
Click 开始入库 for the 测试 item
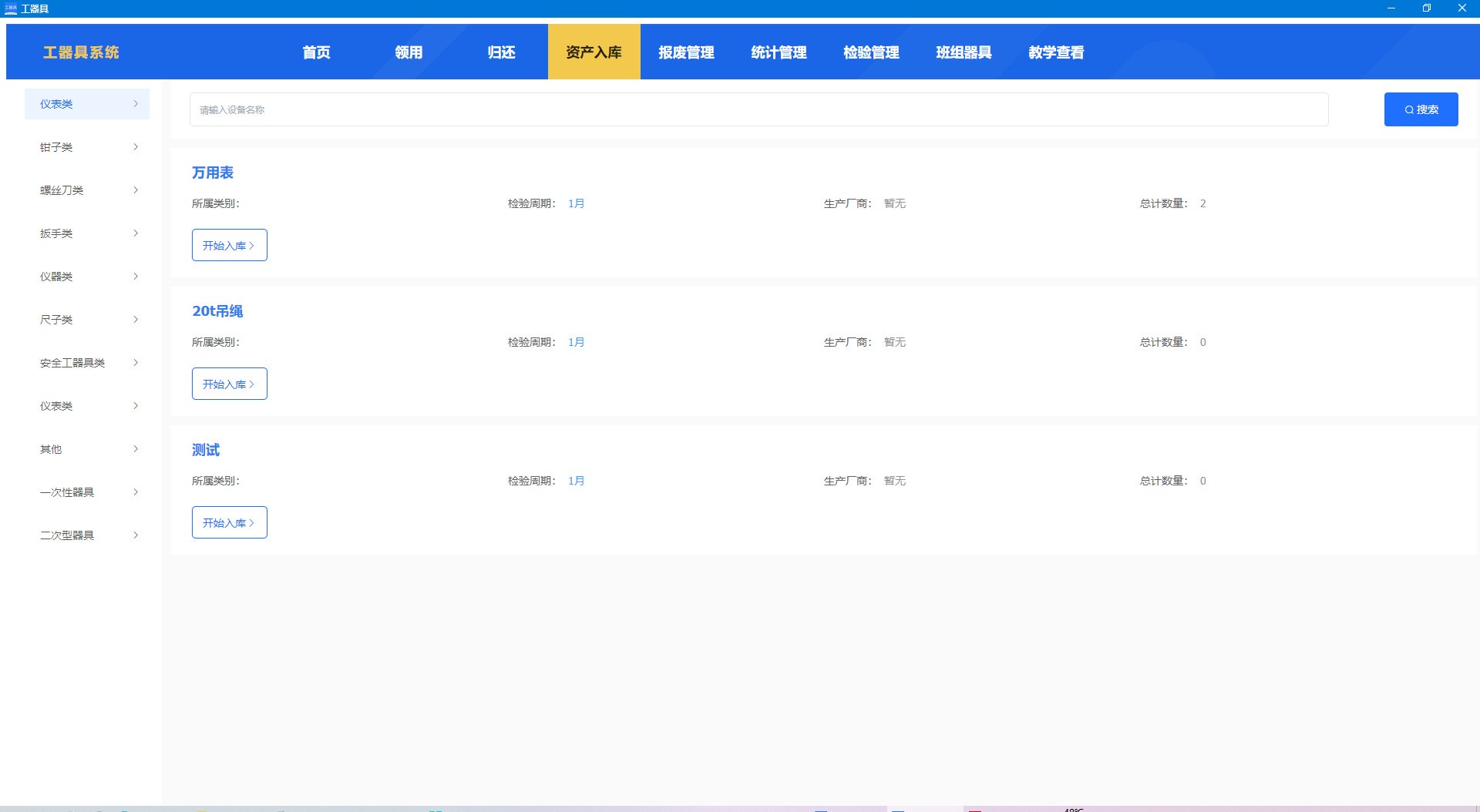[x=229, y=522]
